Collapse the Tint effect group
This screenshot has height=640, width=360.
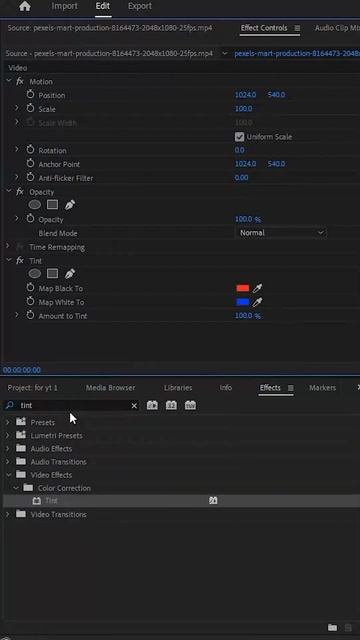tap(9, 260)
